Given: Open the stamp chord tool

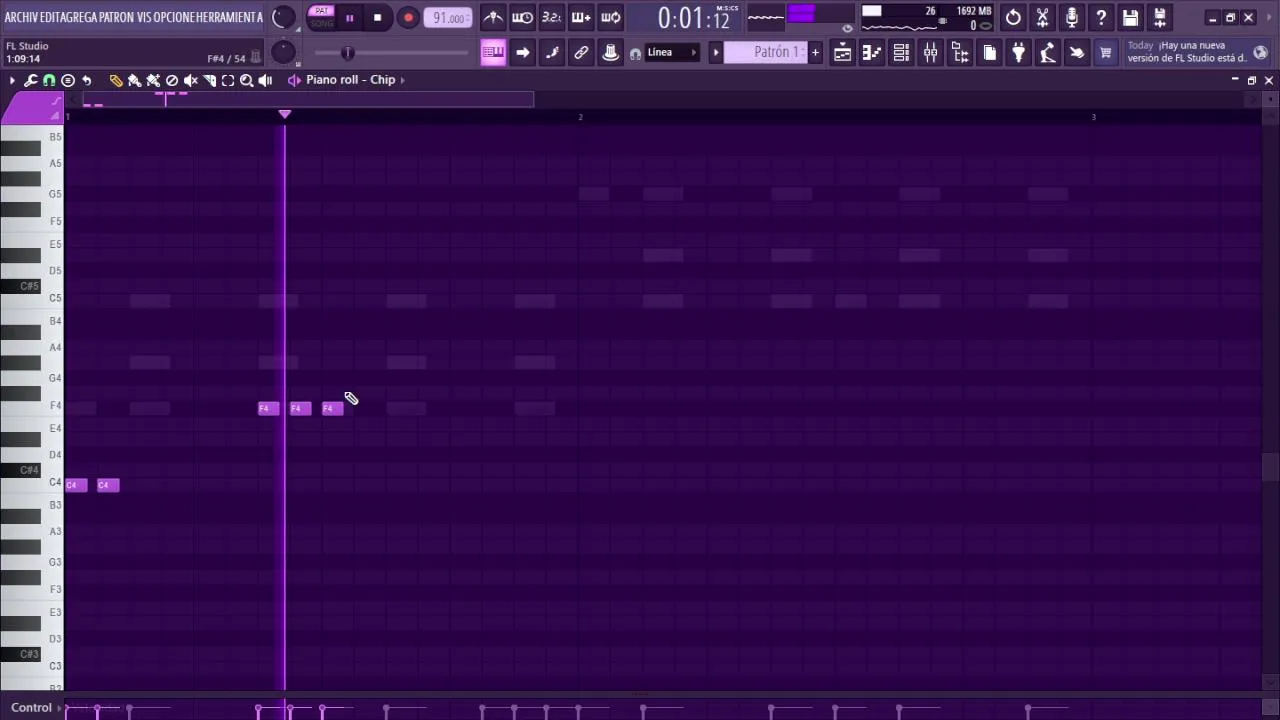Looking at the screenshot, I should pos(68,80).
